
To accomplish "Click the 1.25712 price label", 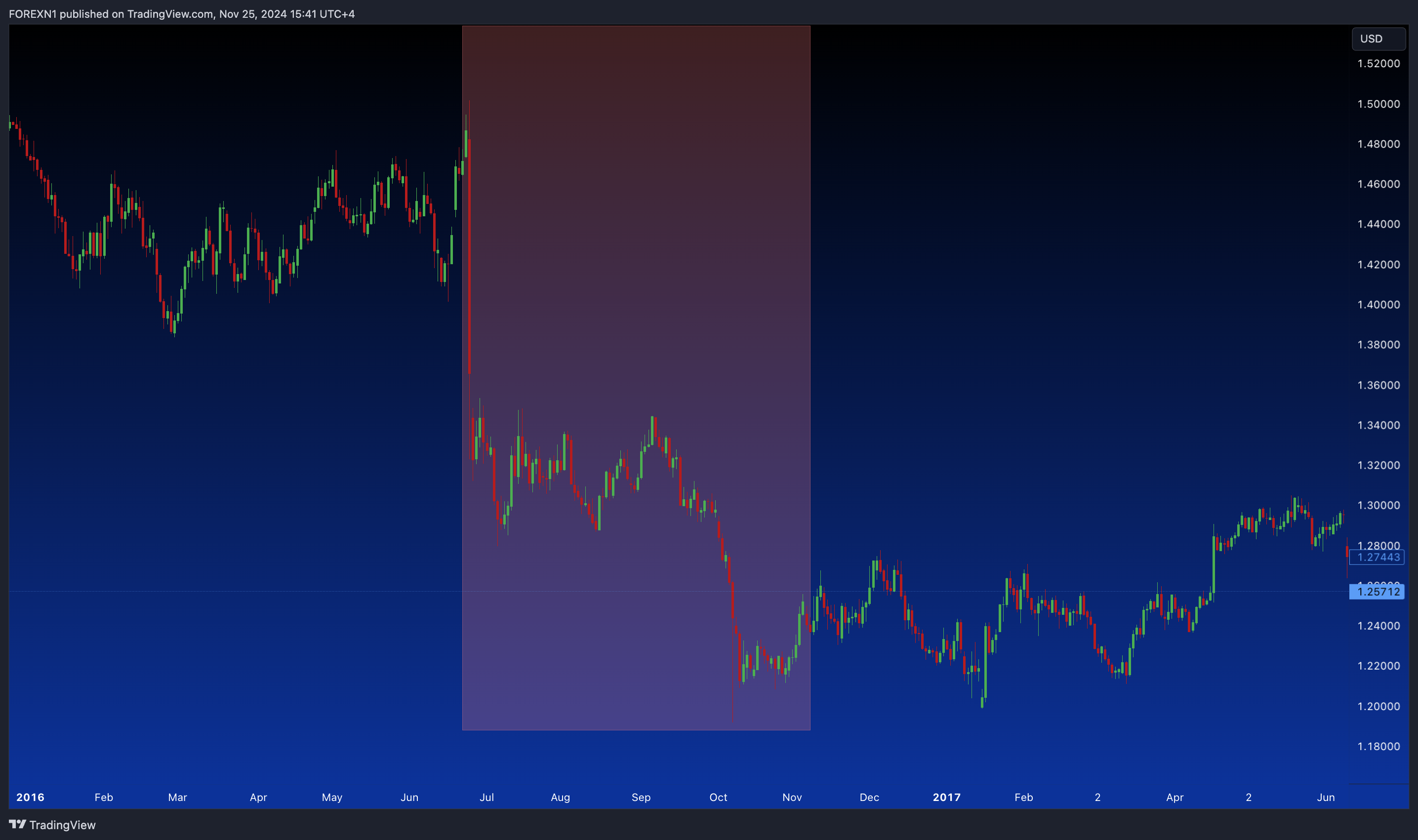I will click(1377, 592).
